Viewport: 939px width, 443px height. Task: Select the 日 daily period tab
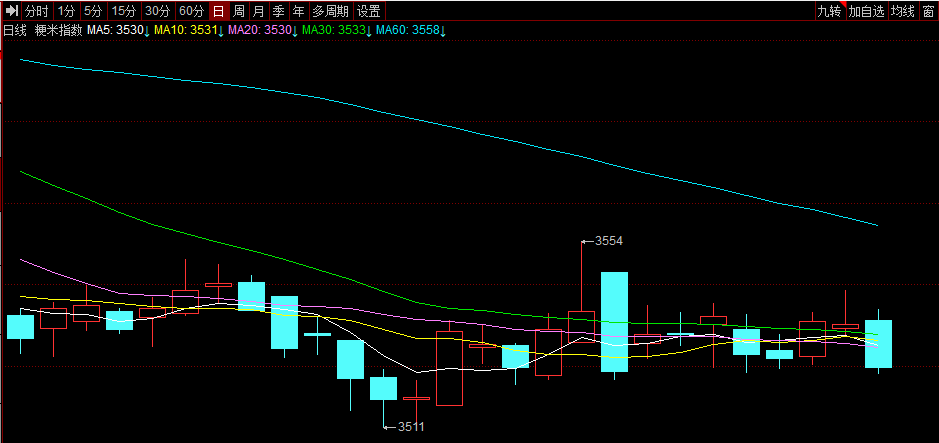[x=219, y=11]
